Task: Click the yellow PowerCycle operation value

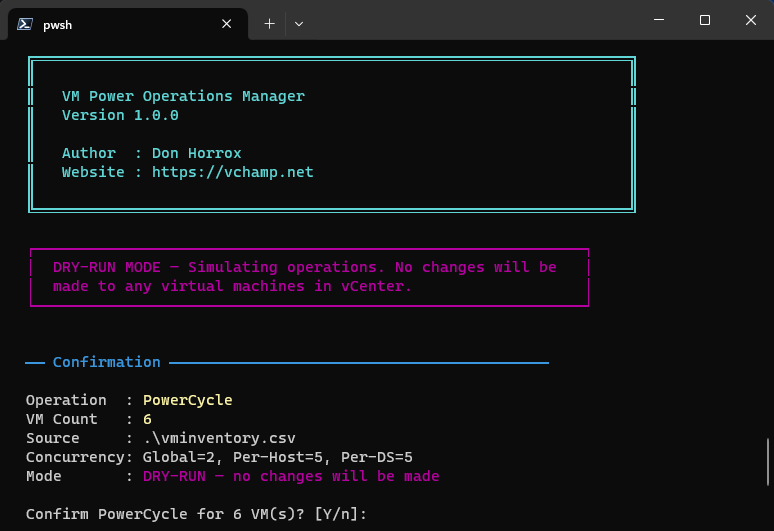Action: (x=187, y=400)
